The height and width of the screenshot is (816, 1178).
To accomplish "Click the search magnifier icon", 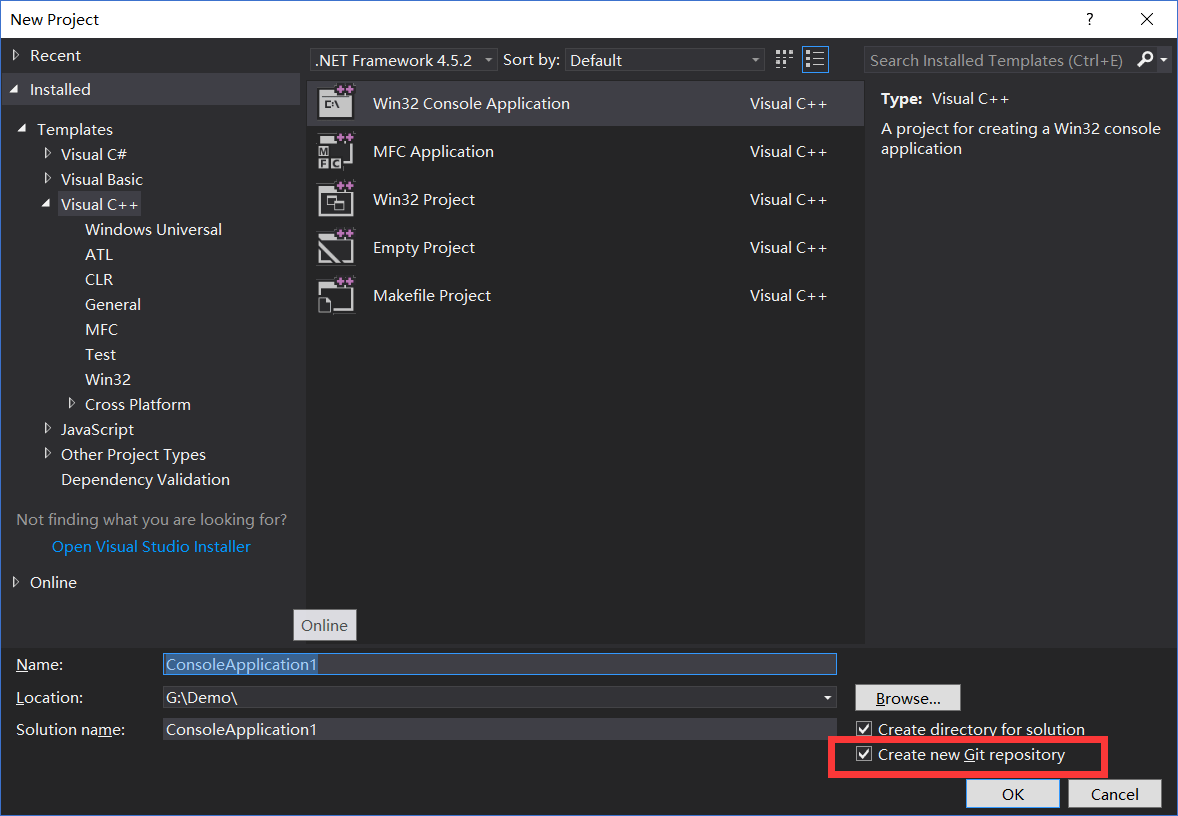I will pyautogui.click(x=1146, y=60).
